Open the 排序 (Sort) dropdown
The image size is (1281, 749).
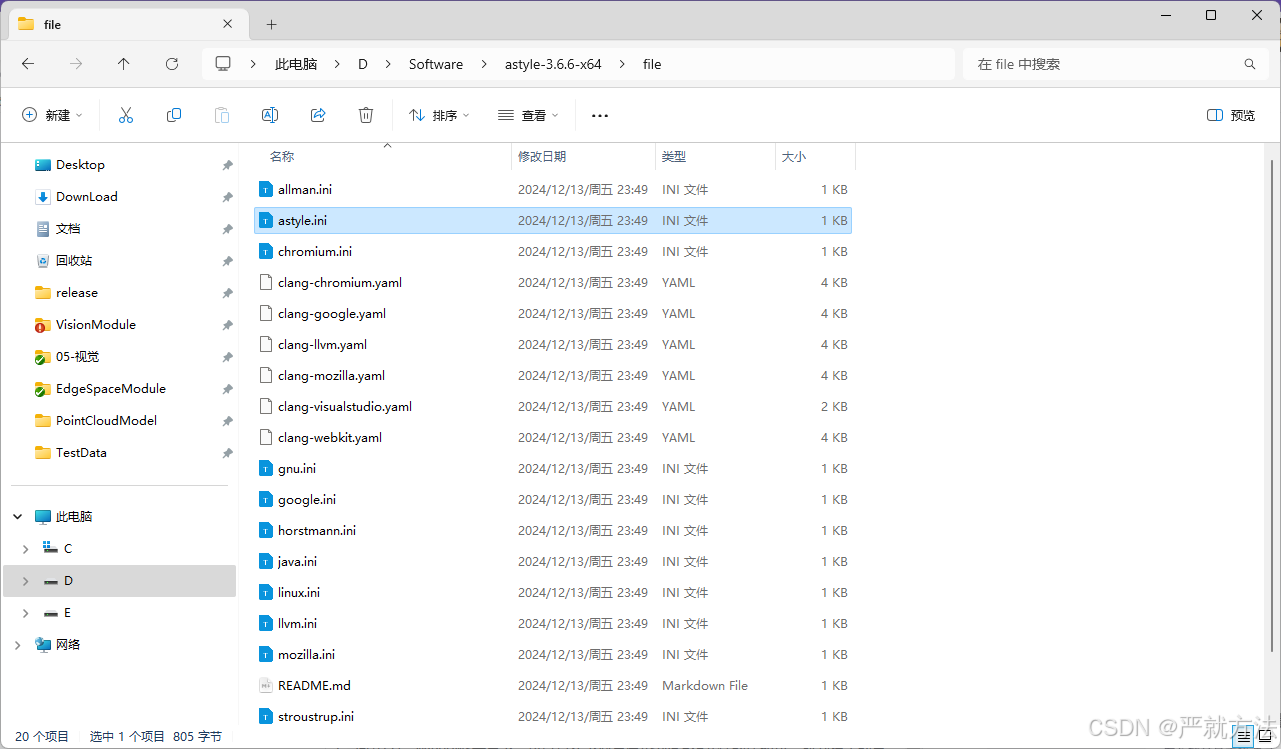click(x=437, y=115)
